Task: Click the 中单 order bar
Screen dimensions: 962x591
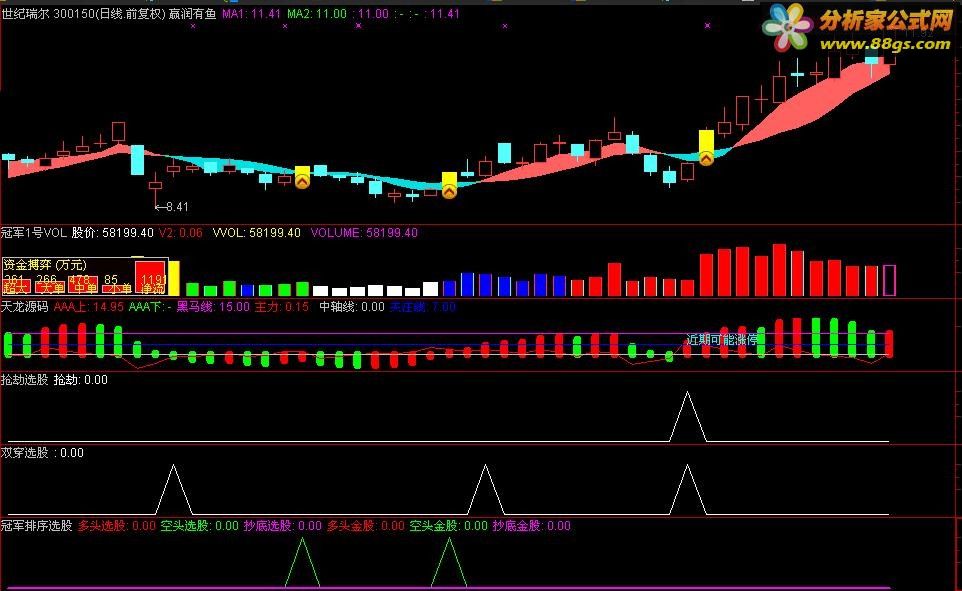Action: 83,284
